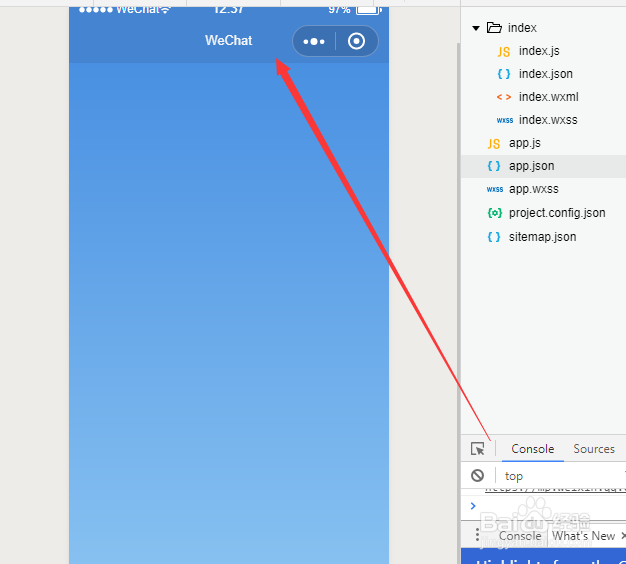Tap the mini program close circle button
Screen dimensions: 626x564
(356, 41)
